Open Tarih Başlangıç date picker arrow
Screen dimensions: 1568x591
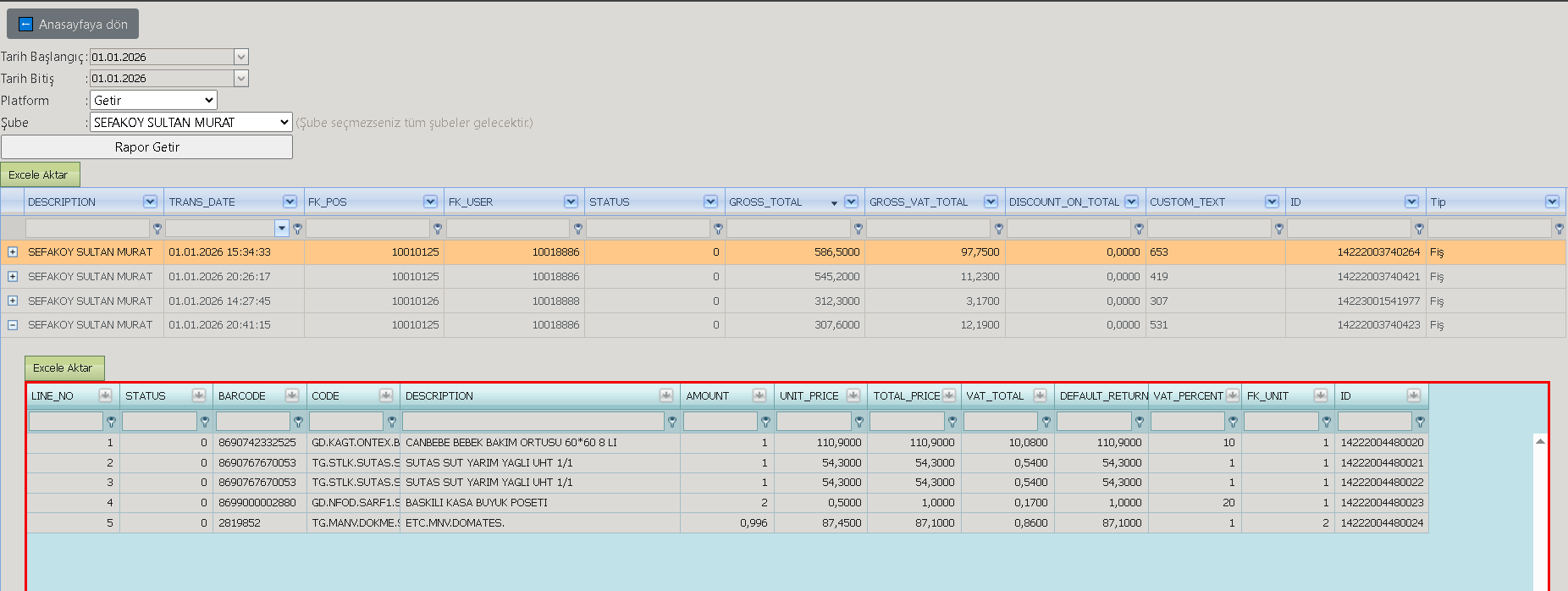point(241,57)
